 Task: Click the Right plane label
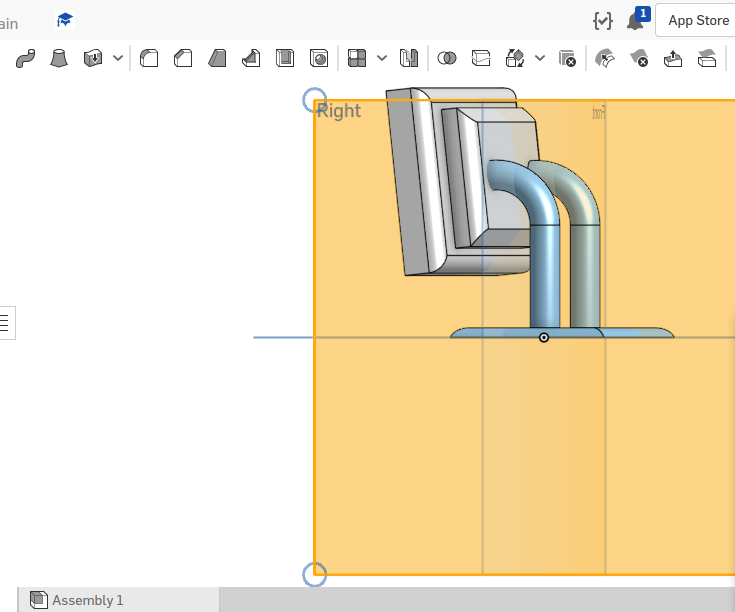tap(339, 111)
